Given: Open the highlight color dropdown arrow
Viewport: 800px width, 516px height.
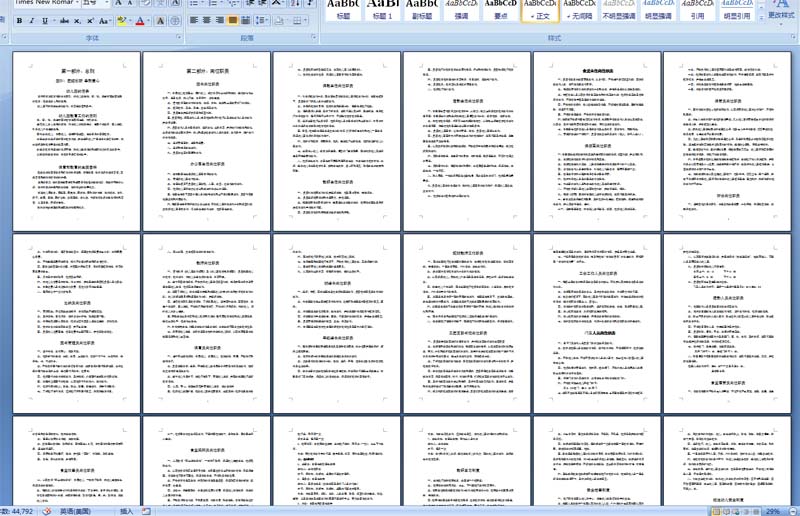Looking at the screenshot, I should coord(130,21).
